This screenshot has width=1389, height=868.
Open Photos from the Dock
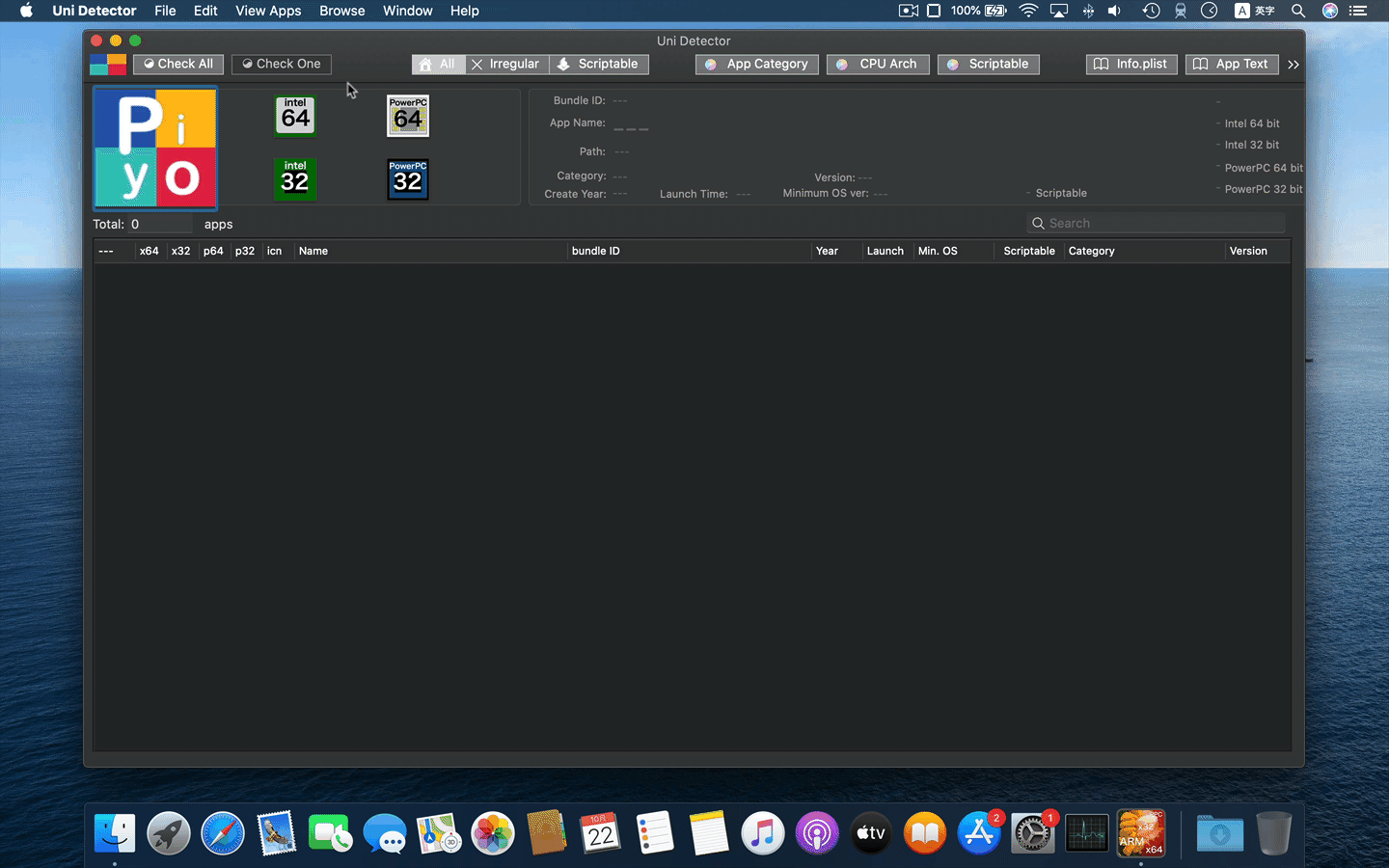[x=493, y=832]
